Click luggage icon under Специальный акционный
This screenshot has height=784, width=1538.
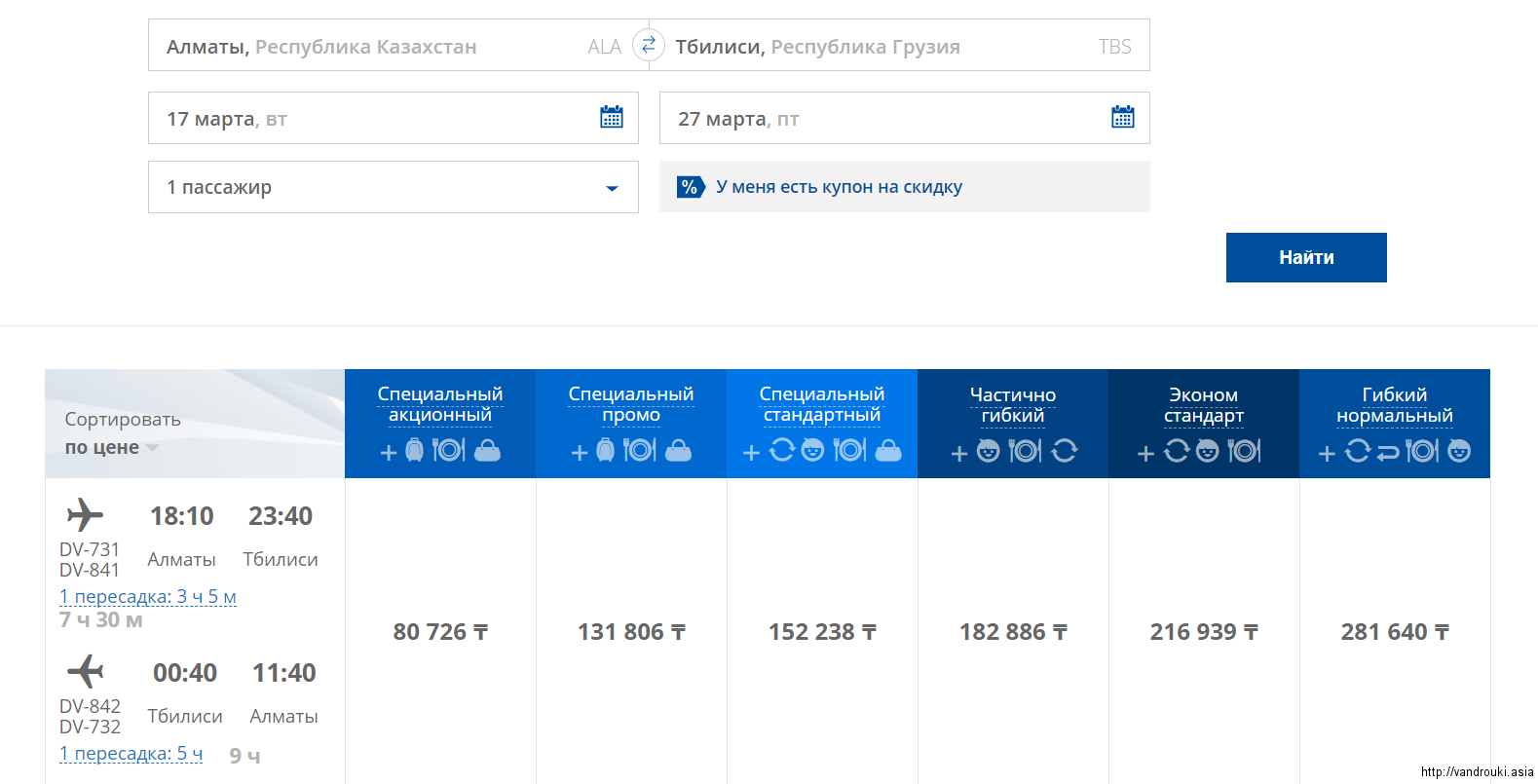pos(414,450)
